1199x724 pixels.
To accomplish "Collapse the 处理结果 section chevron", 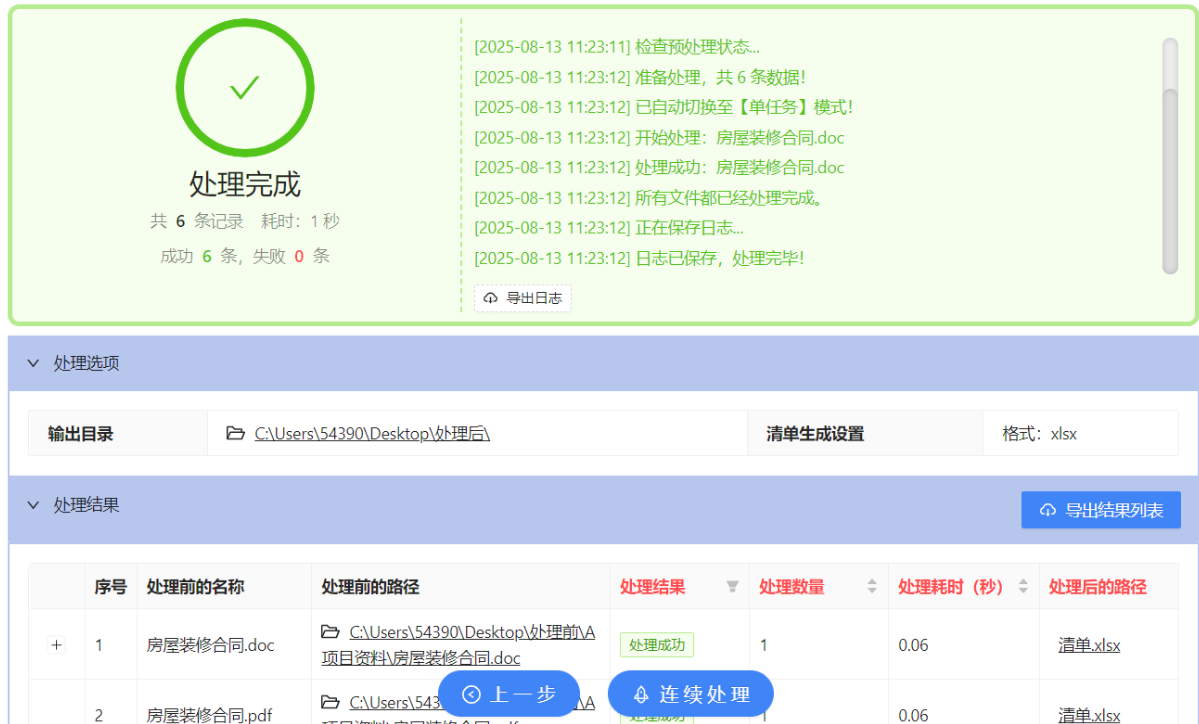I will coord(34,505).
